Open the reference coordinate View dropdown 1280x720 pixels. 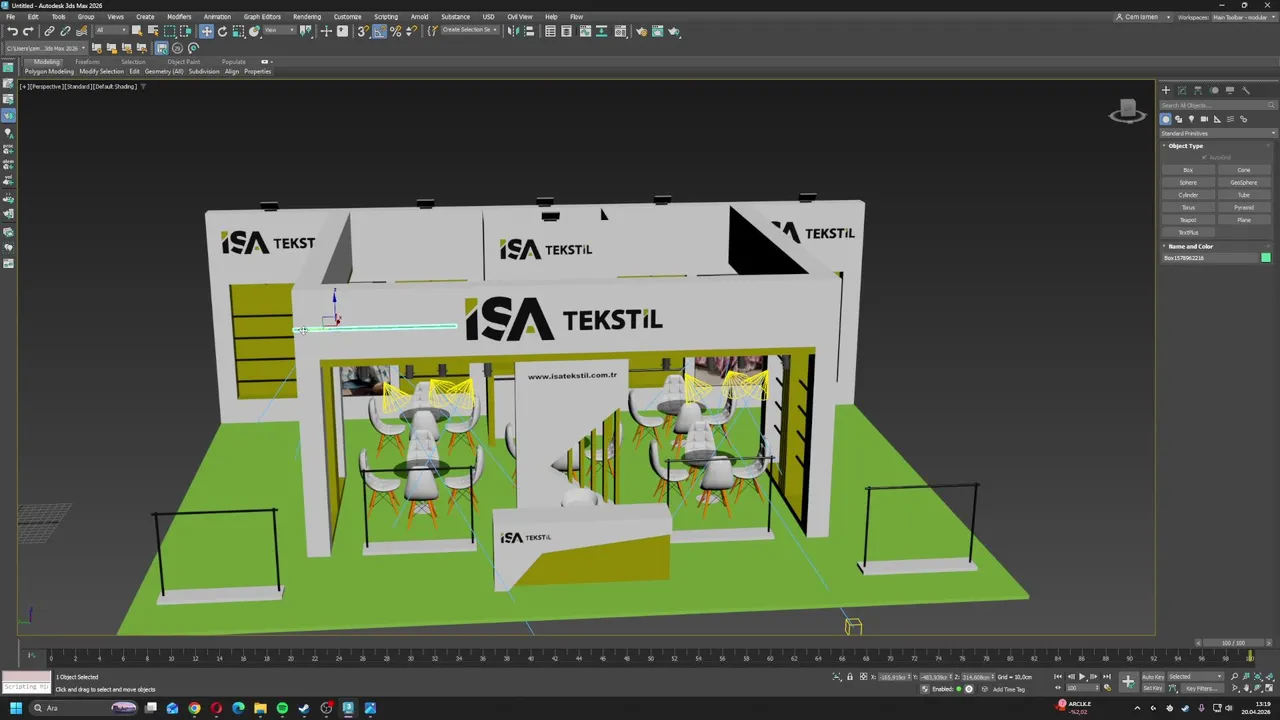pyautogui.click(x=280, y=31)
